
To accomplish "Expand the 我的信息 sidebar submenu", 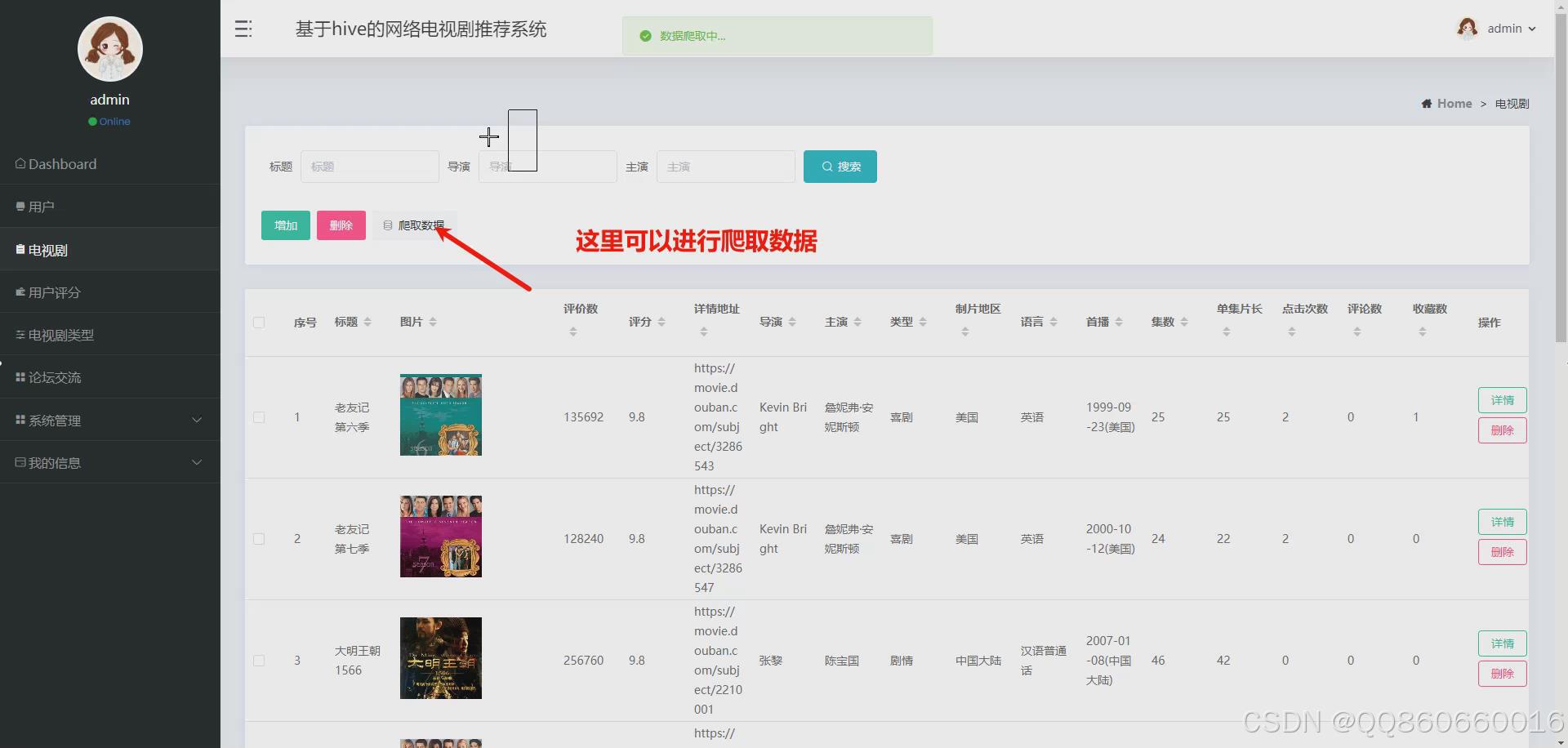I will pyautogui.click(x=110, y=462).
